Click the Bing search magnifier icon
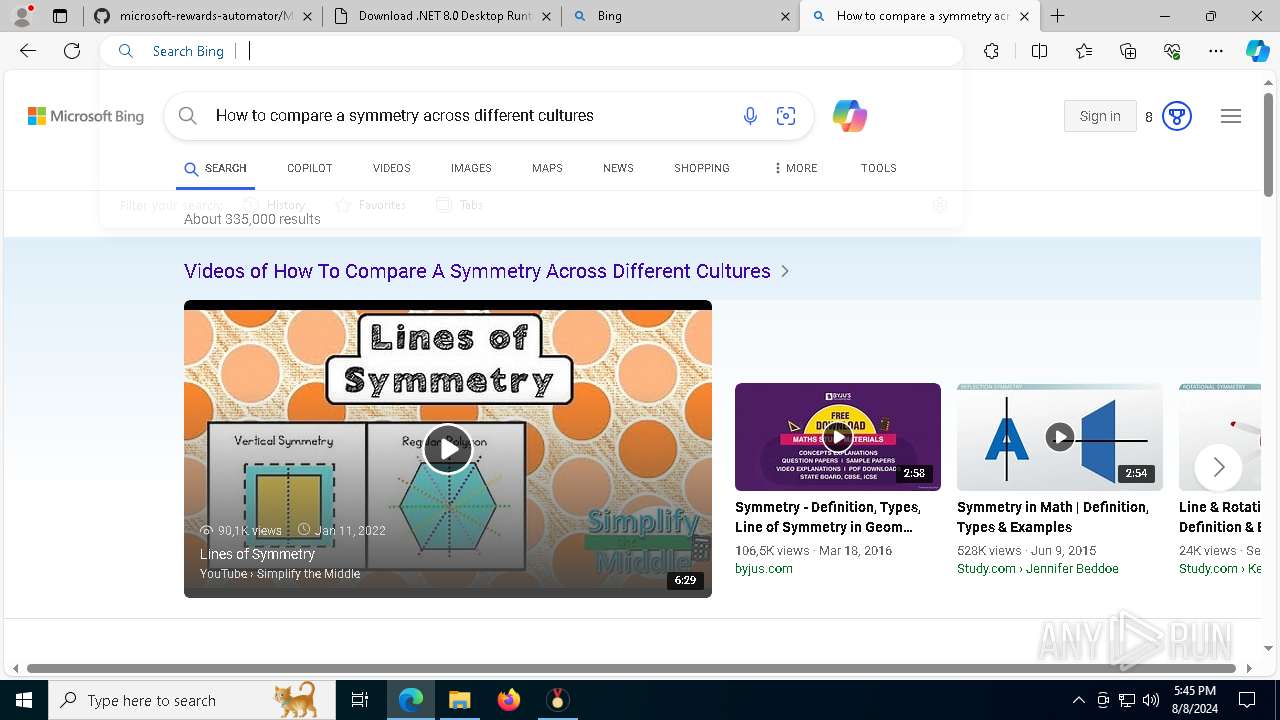 coord(187,116)
